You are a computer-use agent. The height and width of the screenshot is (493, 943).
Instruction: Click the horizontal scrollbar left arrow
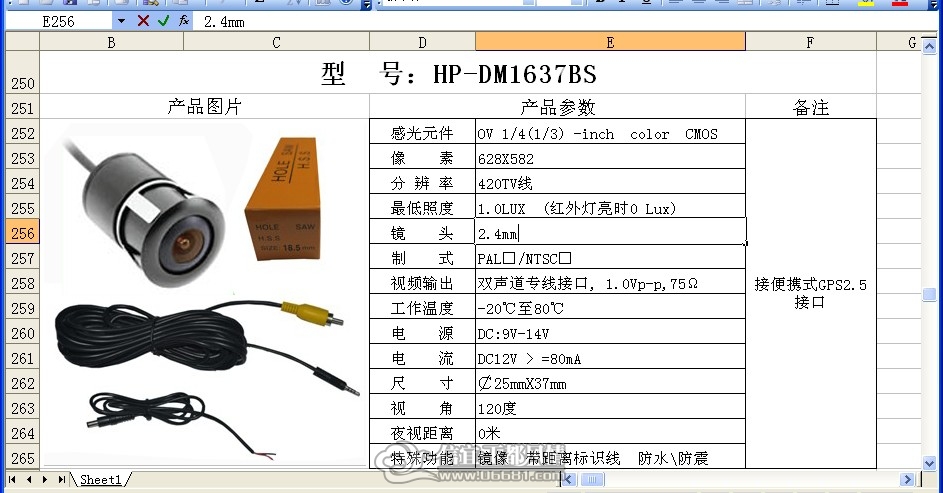(x=568, y=480)
